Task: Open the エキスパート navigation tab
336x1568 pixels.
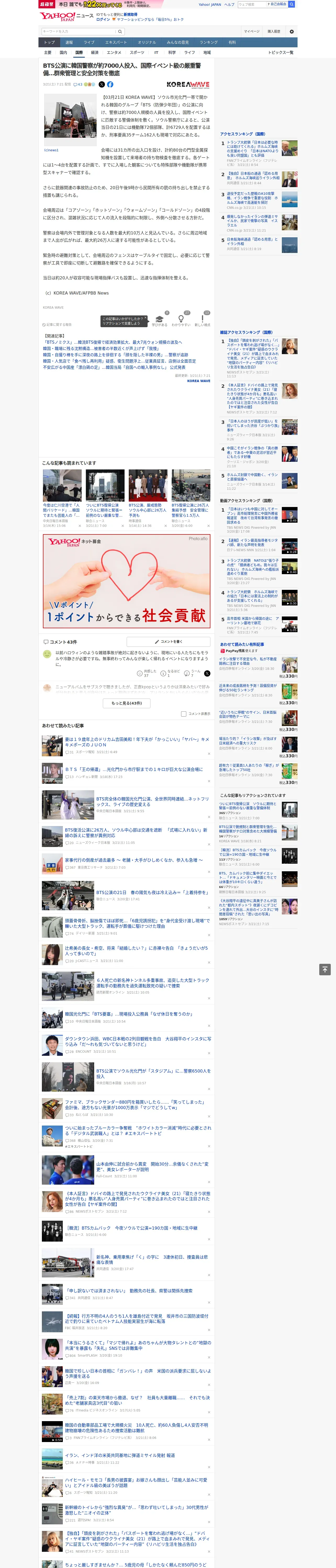Action: (x=116, y=43)
